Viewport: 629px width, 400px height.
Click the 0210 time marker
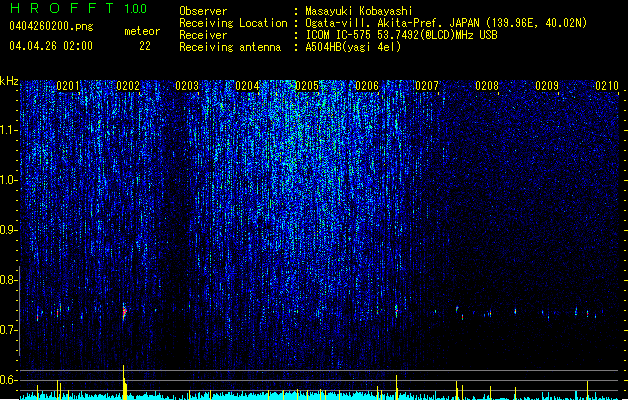tap(607, 86)
